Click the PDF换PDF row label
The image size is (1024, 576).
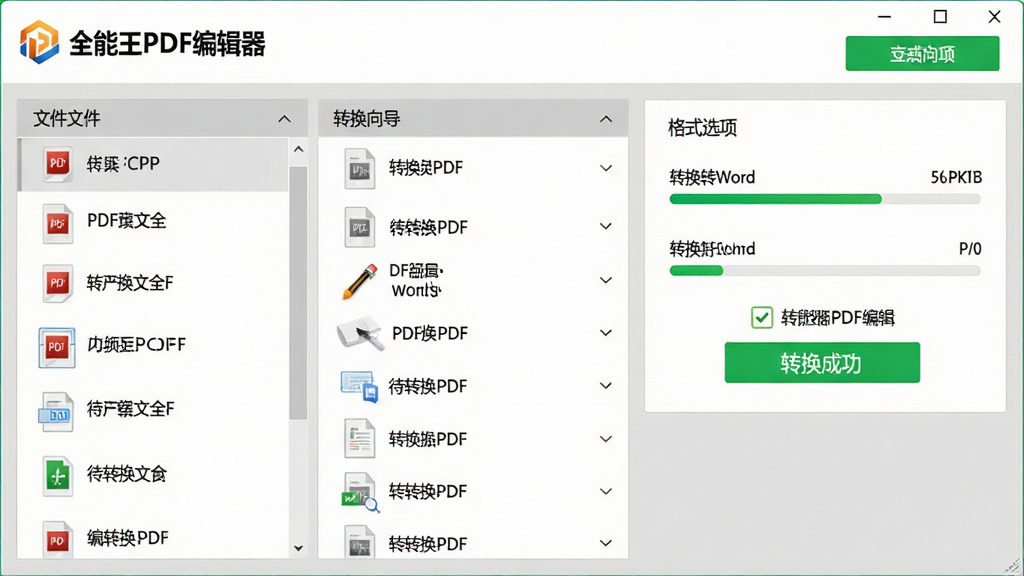point(430,334)
